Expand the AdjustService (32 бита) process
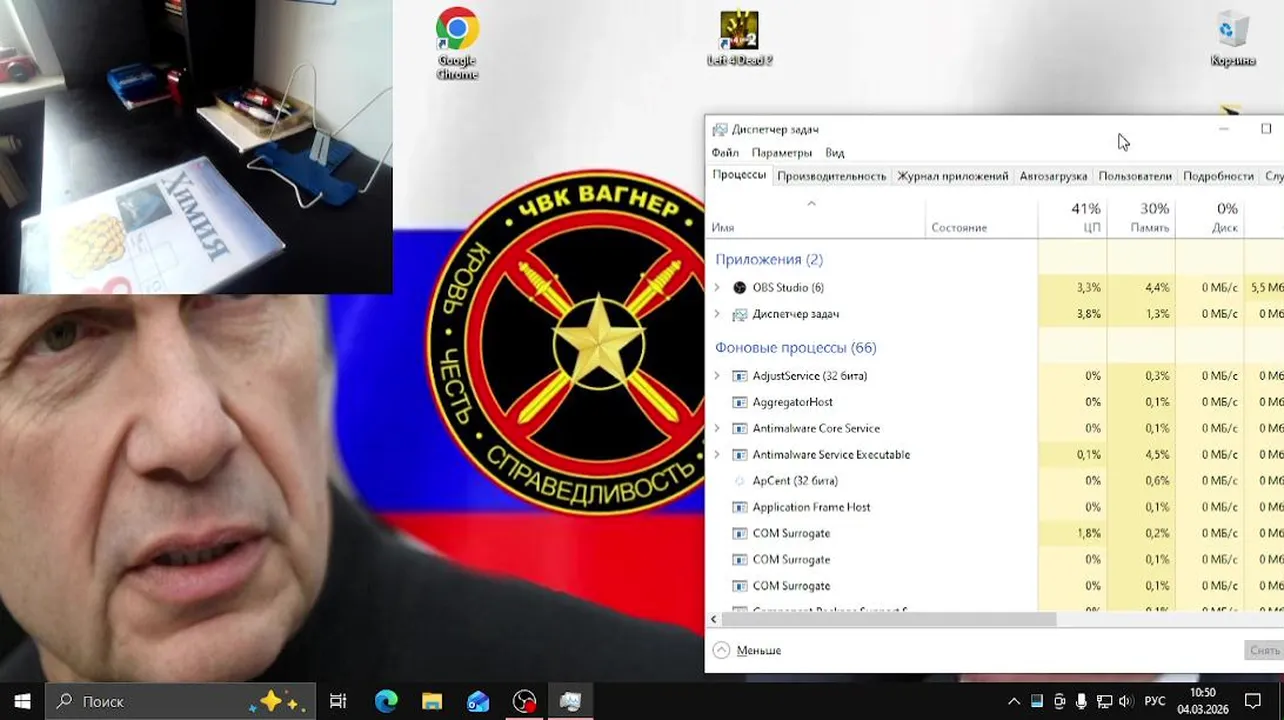The width and height of the screenshot is (1284, 720). coord(716,376)
